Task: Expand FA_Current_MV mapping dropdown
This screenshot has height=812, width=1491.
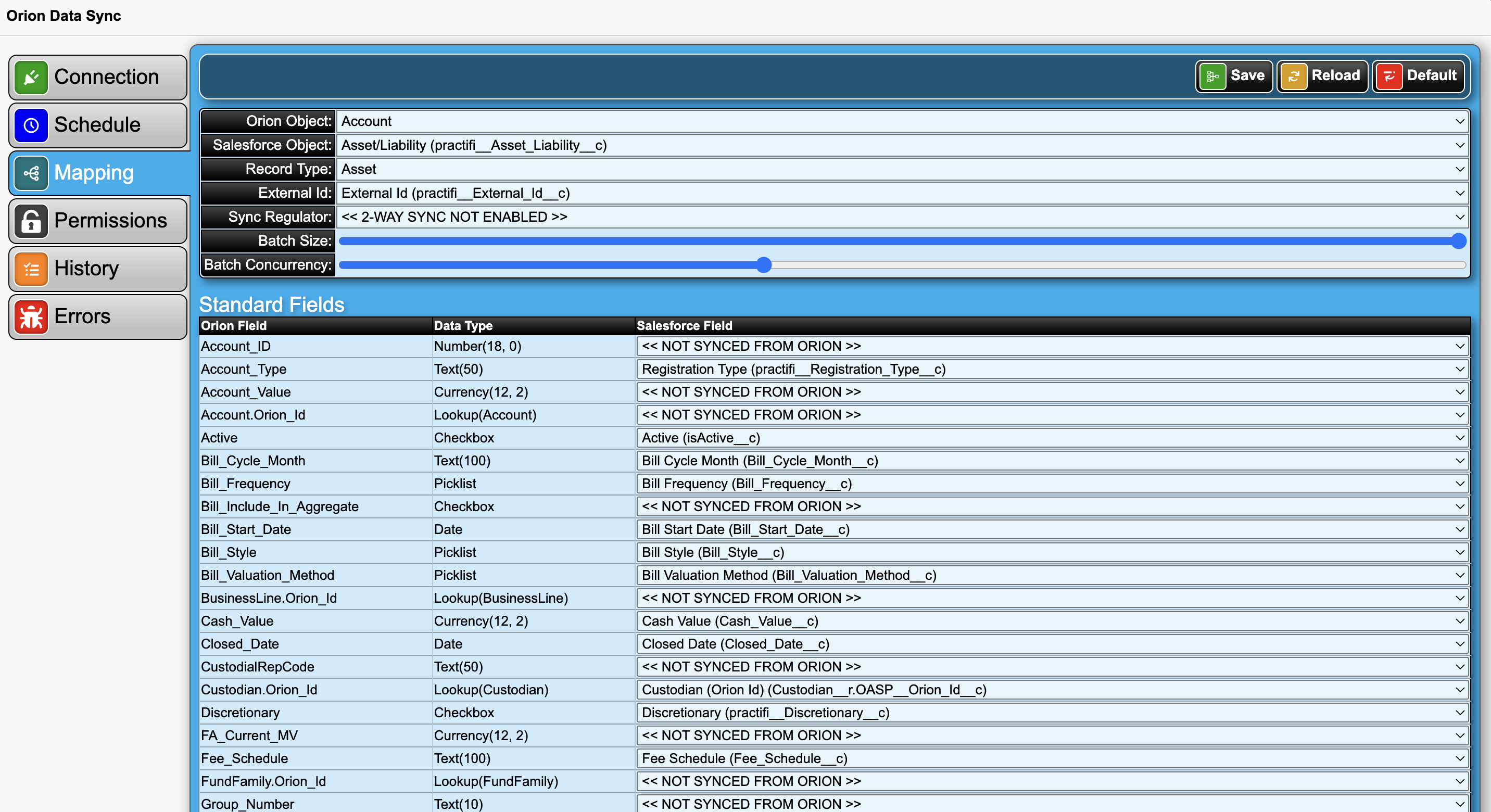Action: 1052,735
